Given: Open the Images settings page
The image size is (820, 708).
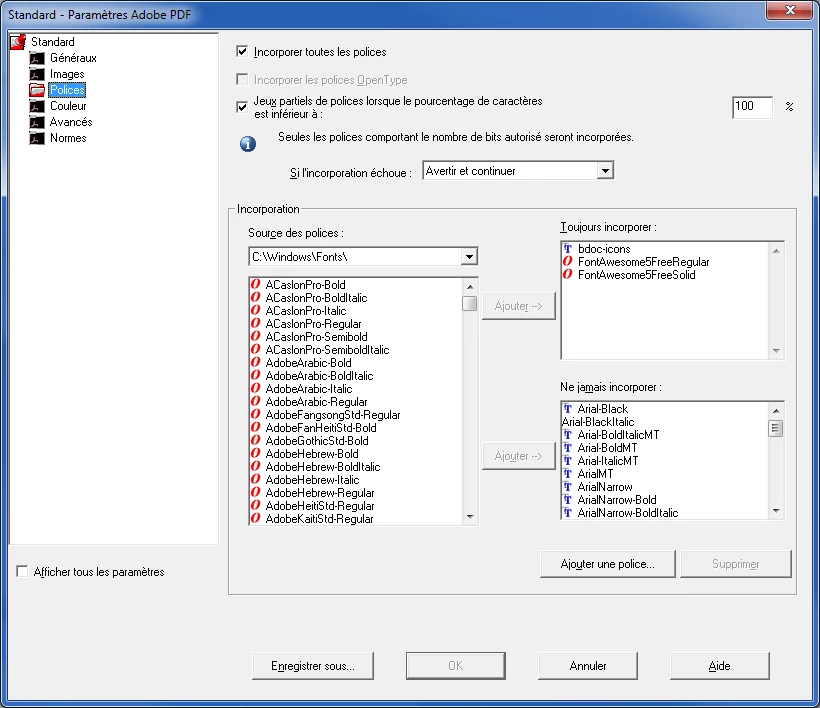Looking at the screenshot, I should 67,74.
